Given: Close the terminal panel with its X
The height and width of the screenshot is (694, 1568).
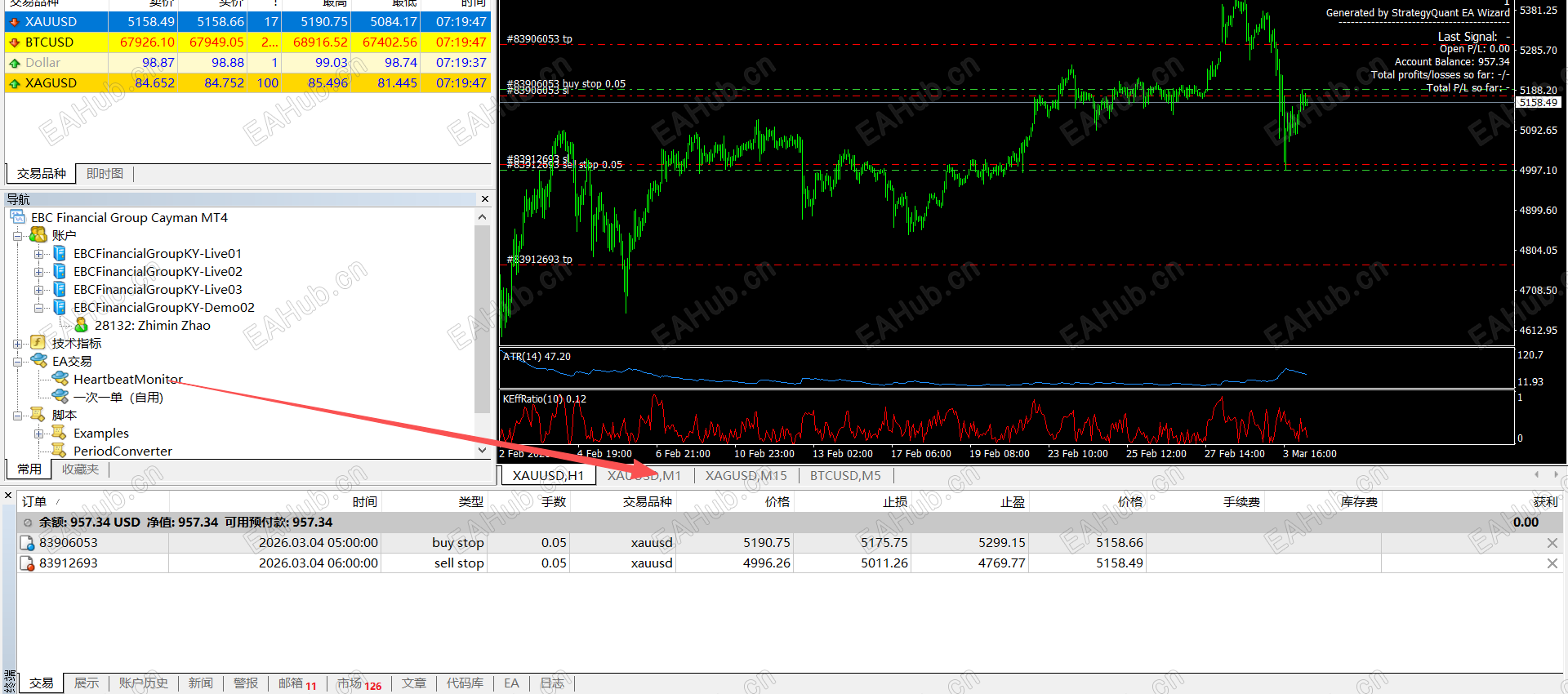Looking at the screenshot, I should (x=8, y=496).
